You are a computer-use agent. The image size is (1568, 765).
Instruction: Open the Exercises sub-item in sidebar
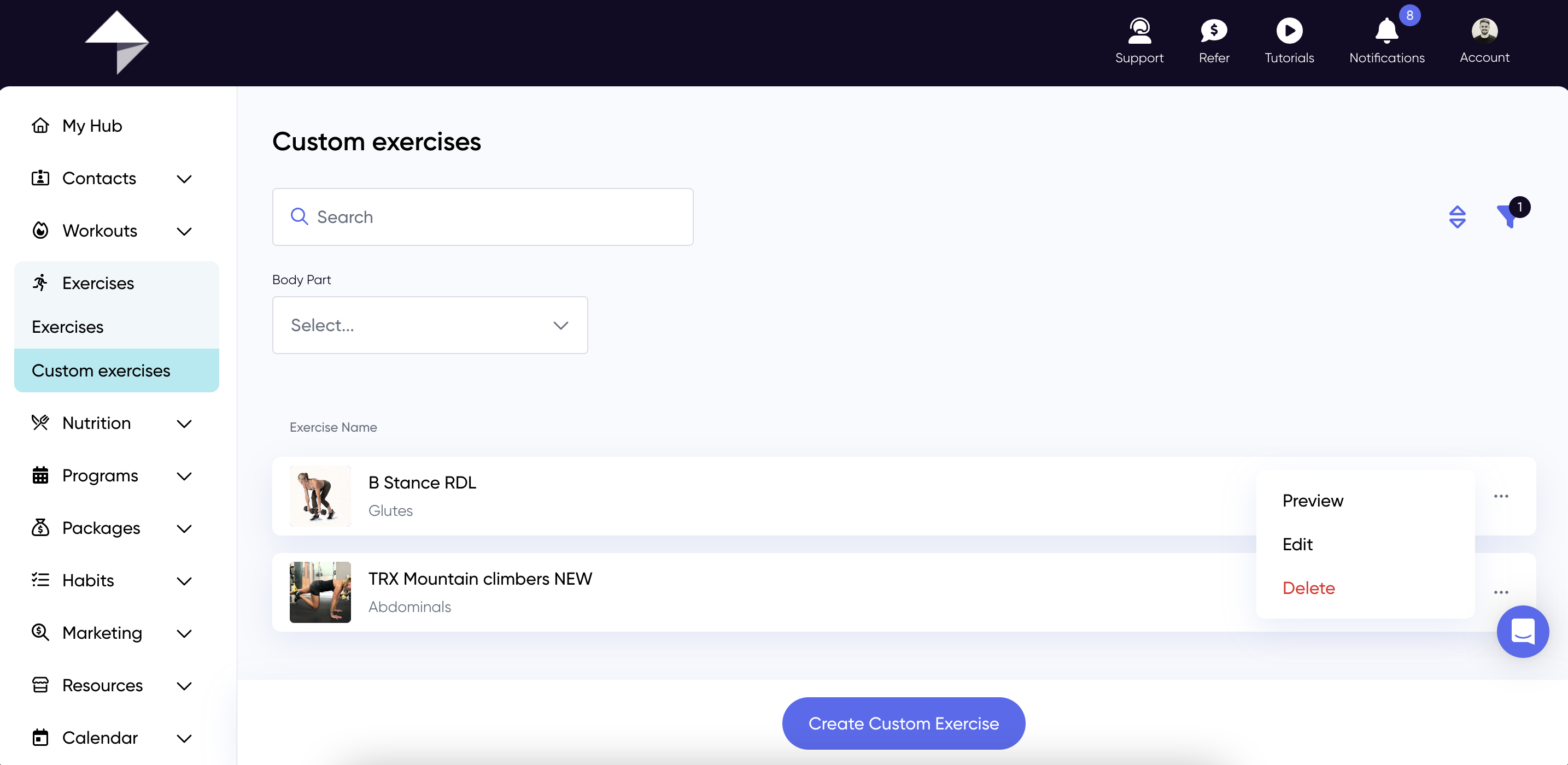[68, 327]
